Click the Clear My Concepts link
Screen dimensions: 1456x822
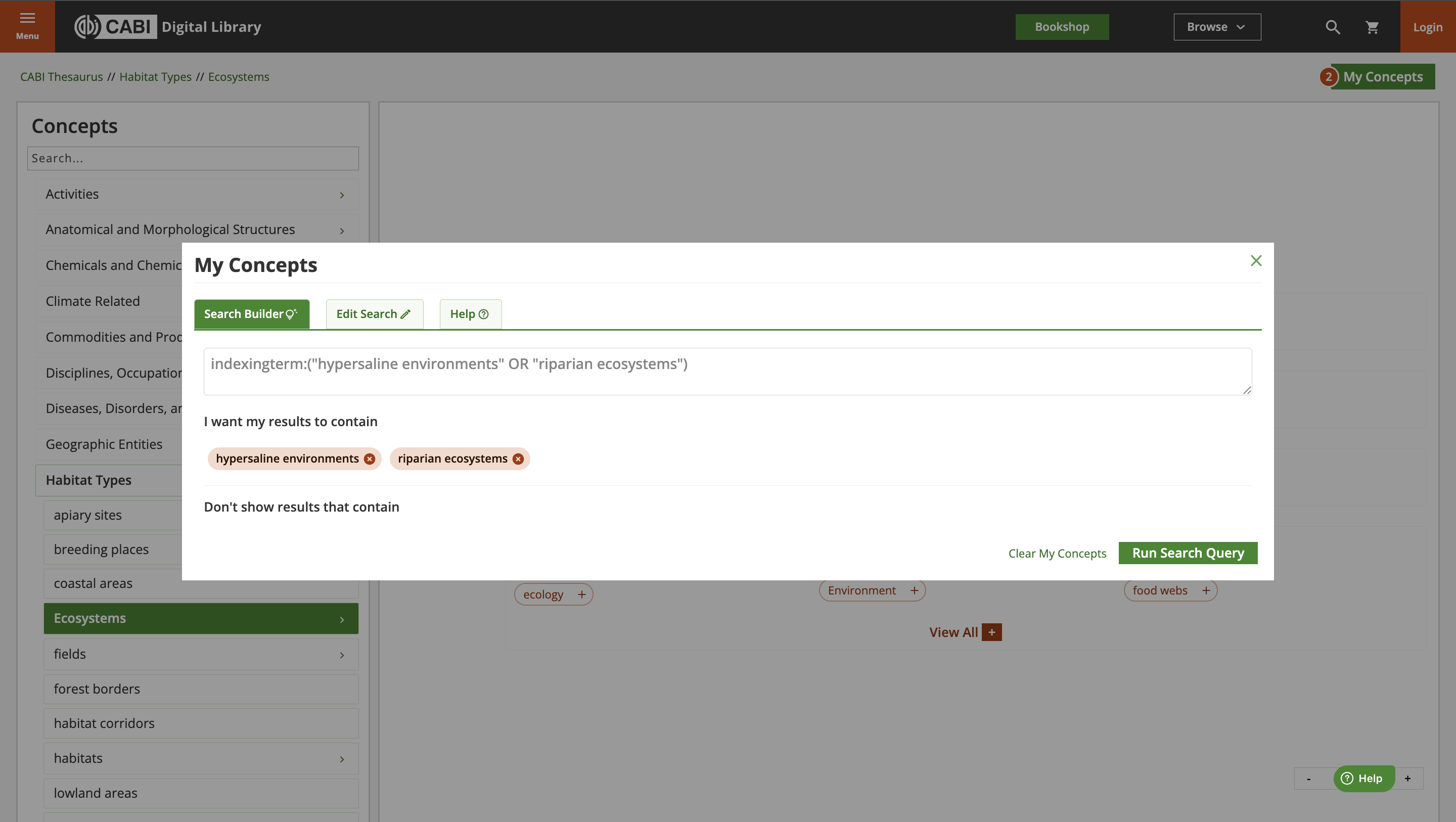[x=1057, y=553]
